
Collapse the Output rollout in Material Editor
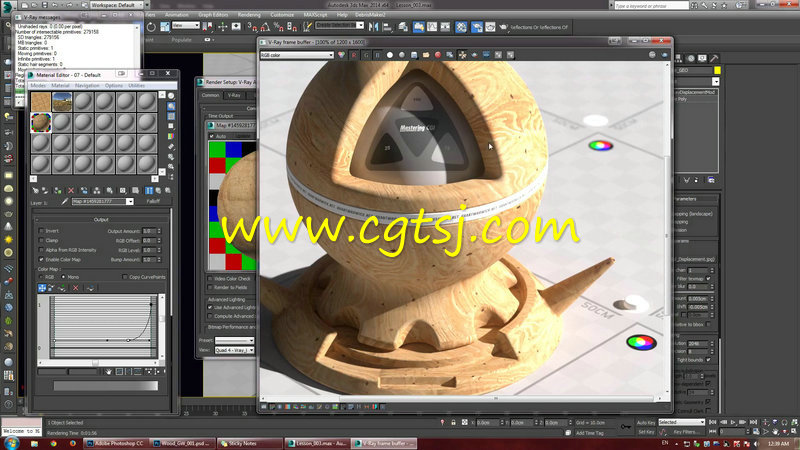click(x=101, y=219)
